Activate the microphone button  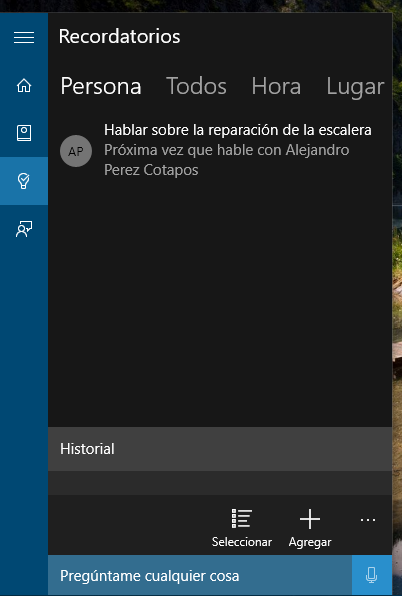372,575
